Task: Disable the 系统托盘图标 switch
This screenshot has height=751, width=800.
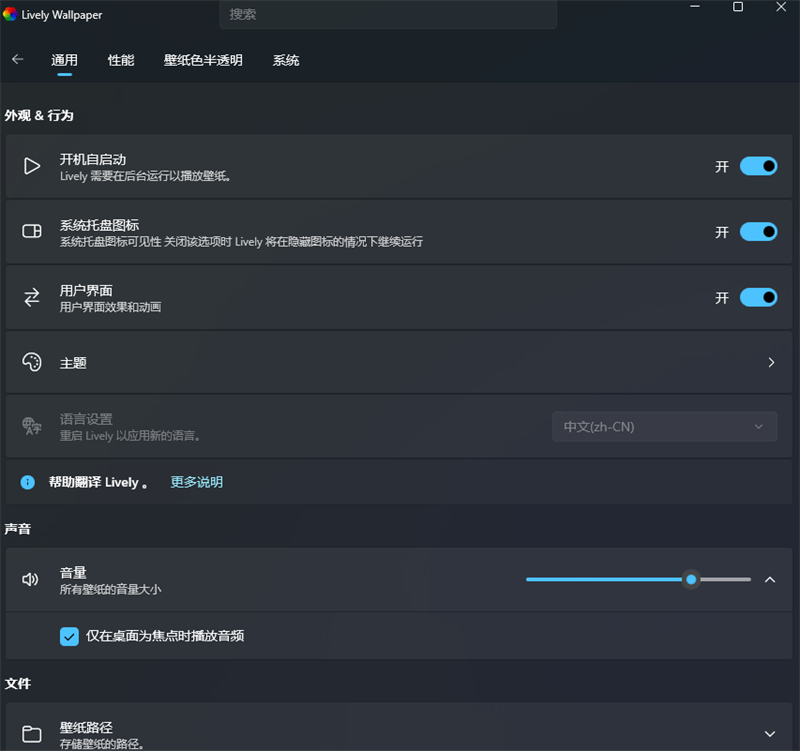Action: point(758,232)
